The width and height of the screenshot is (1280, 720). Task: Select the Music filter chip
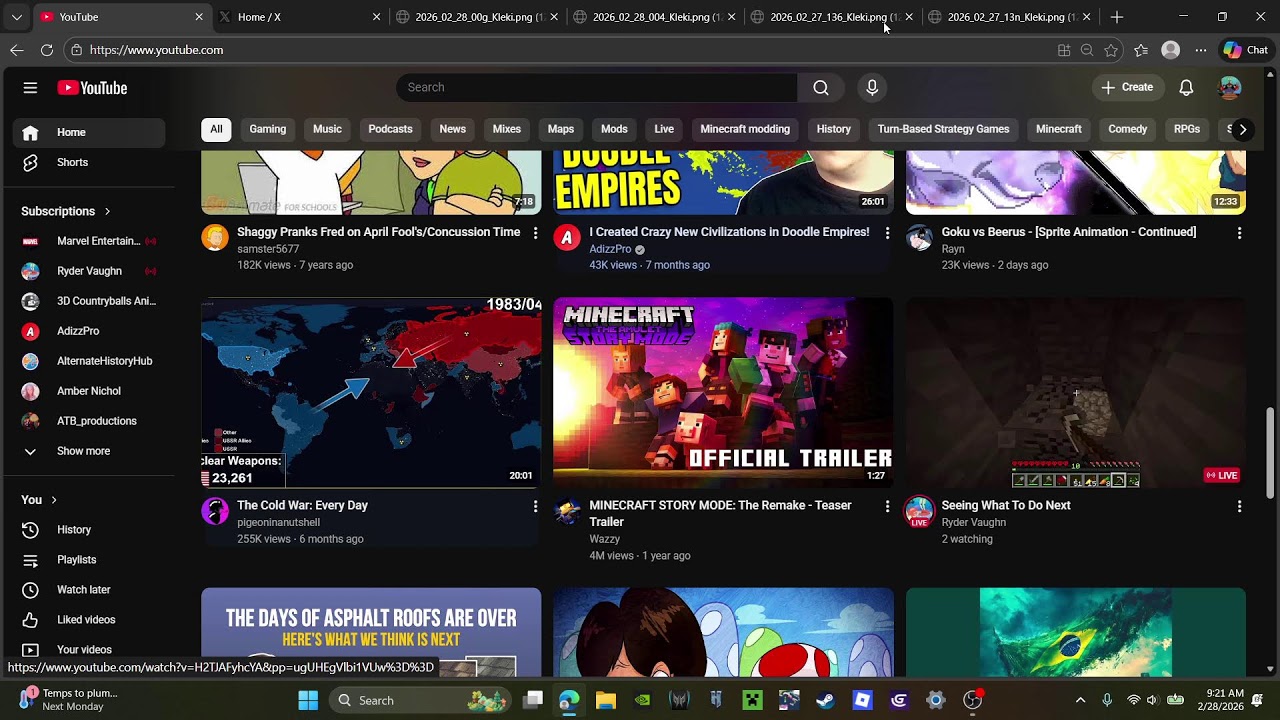point(327,129)
